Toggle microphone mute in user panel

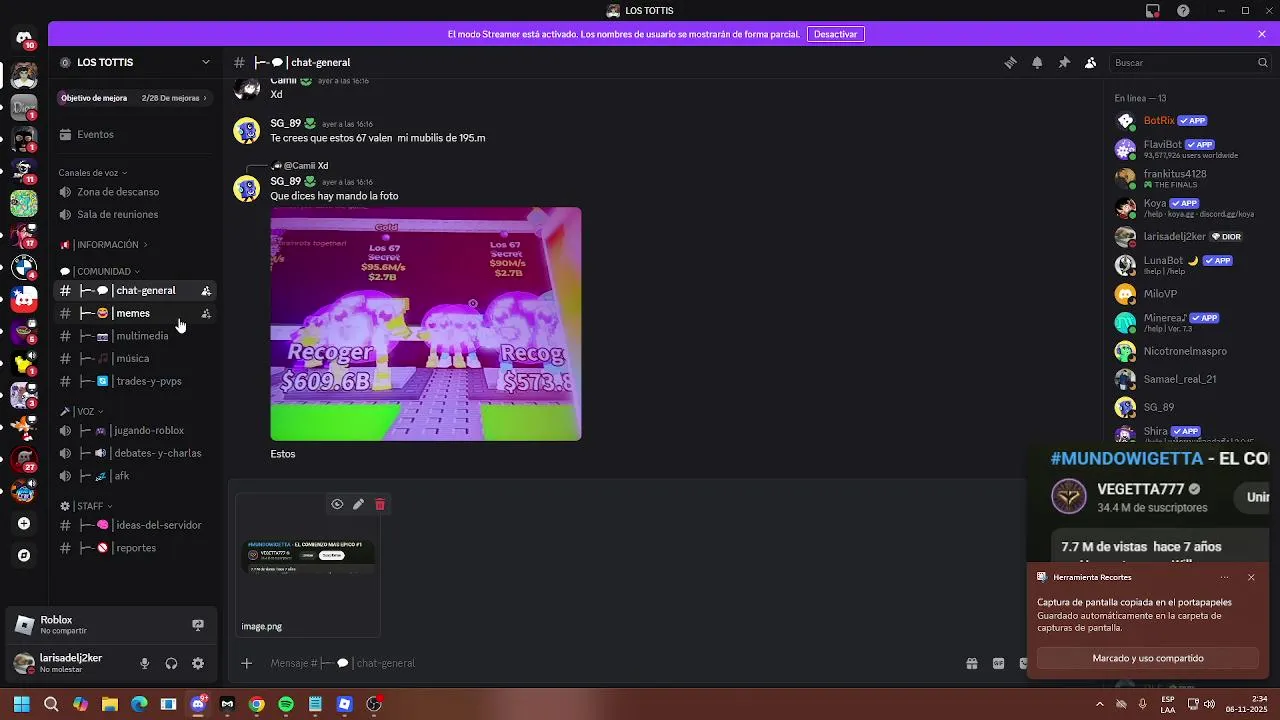[x=144, y=663]
